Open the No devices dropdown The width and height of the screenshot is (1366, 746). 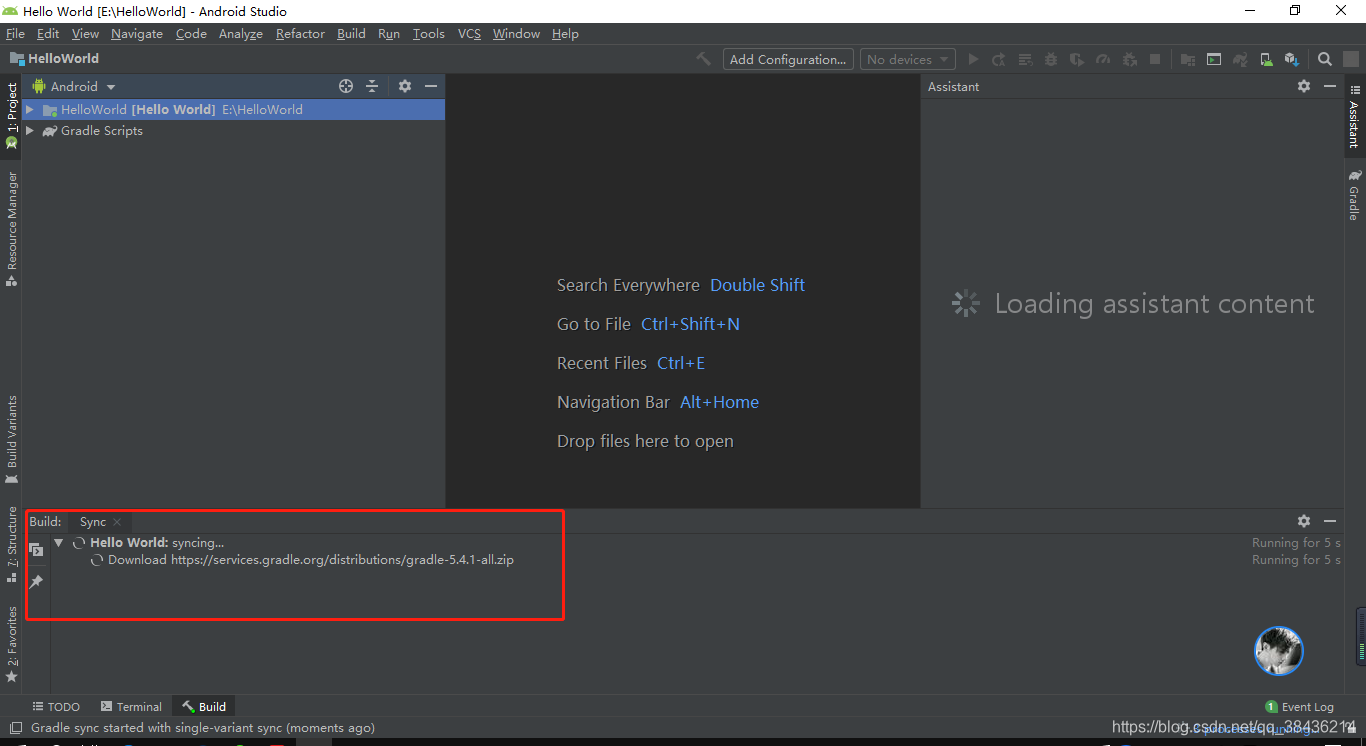pyautogui.click(x=907, y=59)
